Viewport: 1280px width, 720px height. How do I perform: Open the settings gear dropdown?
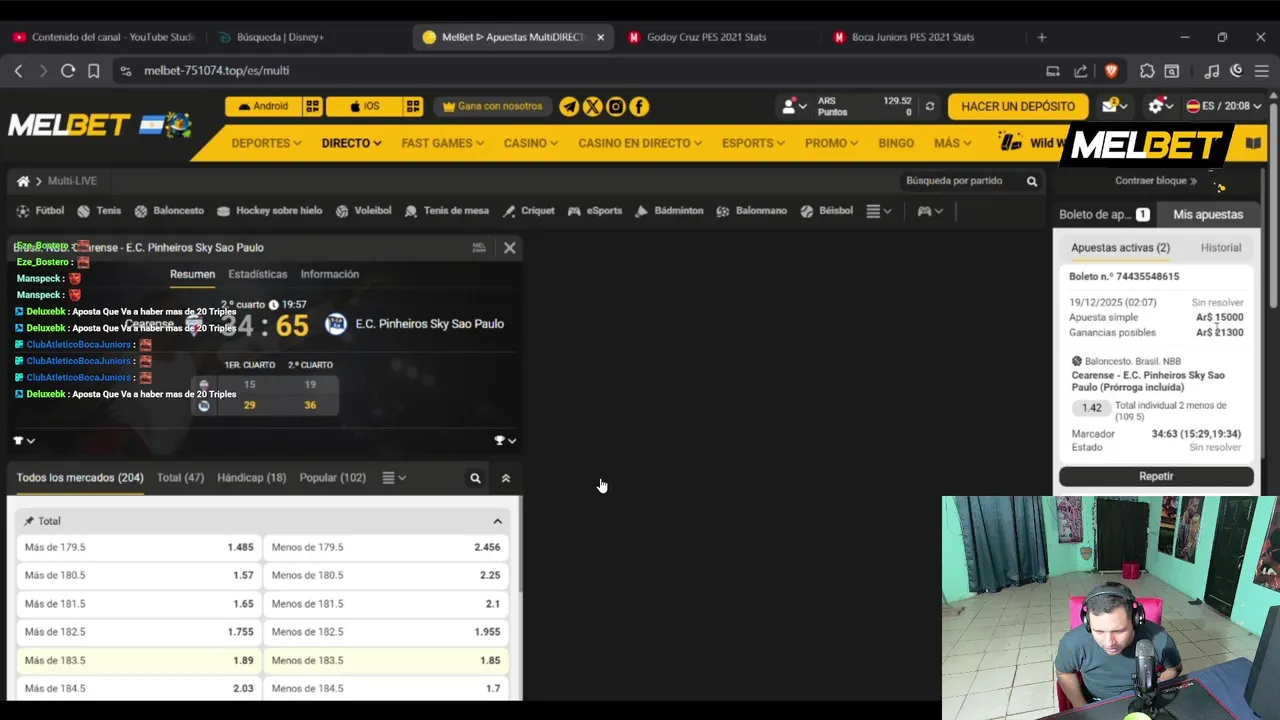[x=1161, y=106]
